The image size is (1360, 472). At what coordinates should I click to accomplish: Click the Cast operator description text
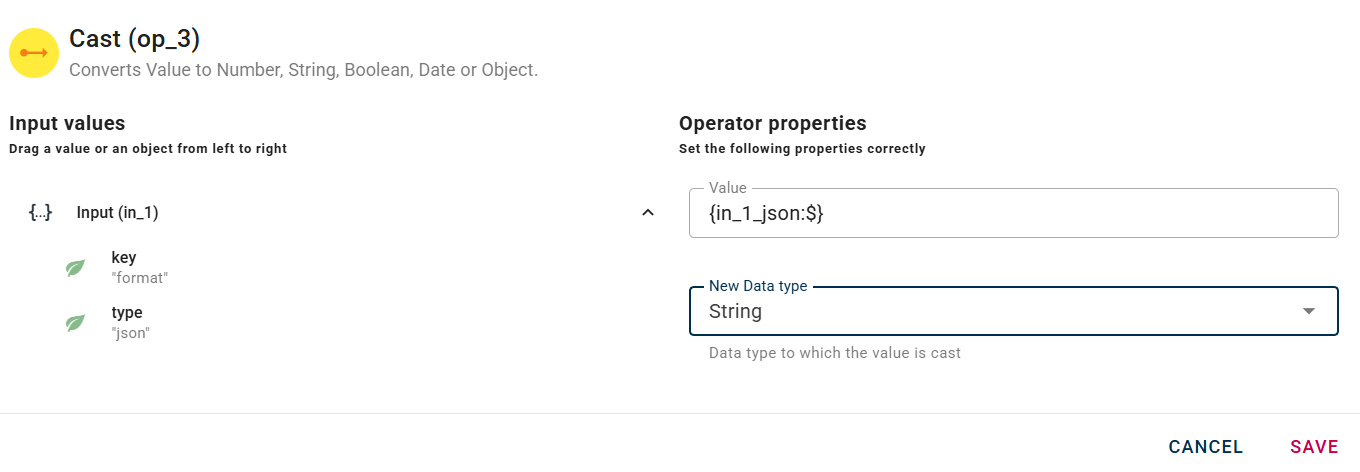(x=303, y=71)
